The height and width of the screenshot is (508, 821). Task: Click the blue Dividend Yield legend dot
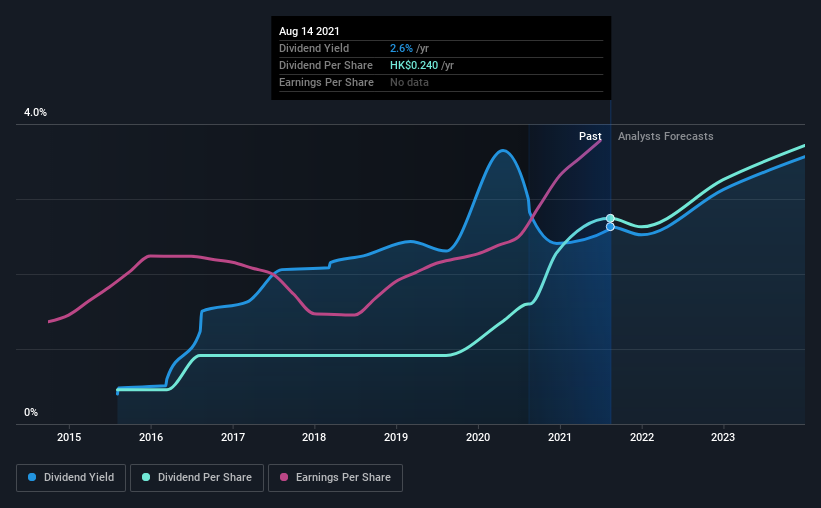(32, 477)
